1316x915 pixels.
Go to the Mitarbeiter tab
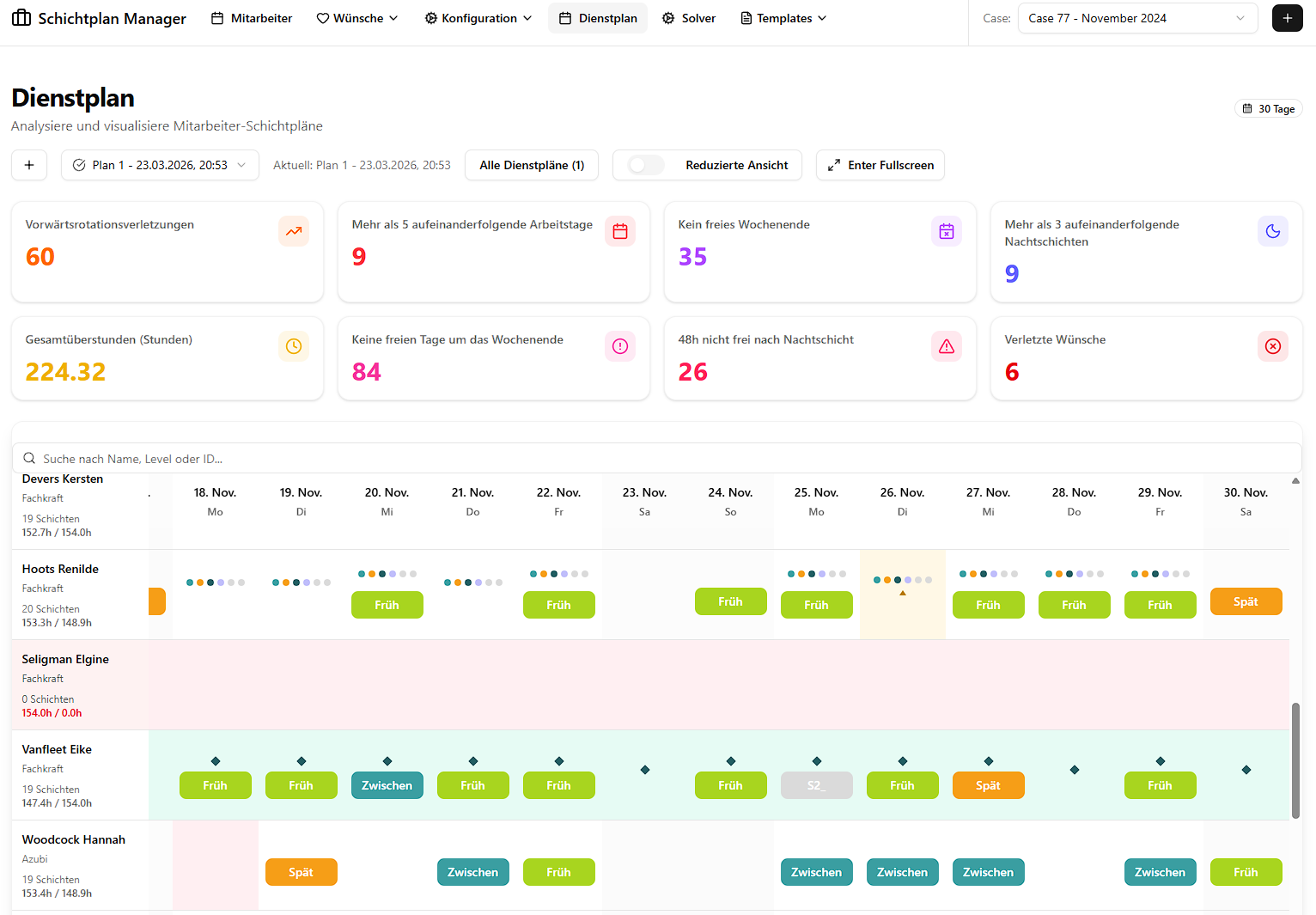point(252,18)
